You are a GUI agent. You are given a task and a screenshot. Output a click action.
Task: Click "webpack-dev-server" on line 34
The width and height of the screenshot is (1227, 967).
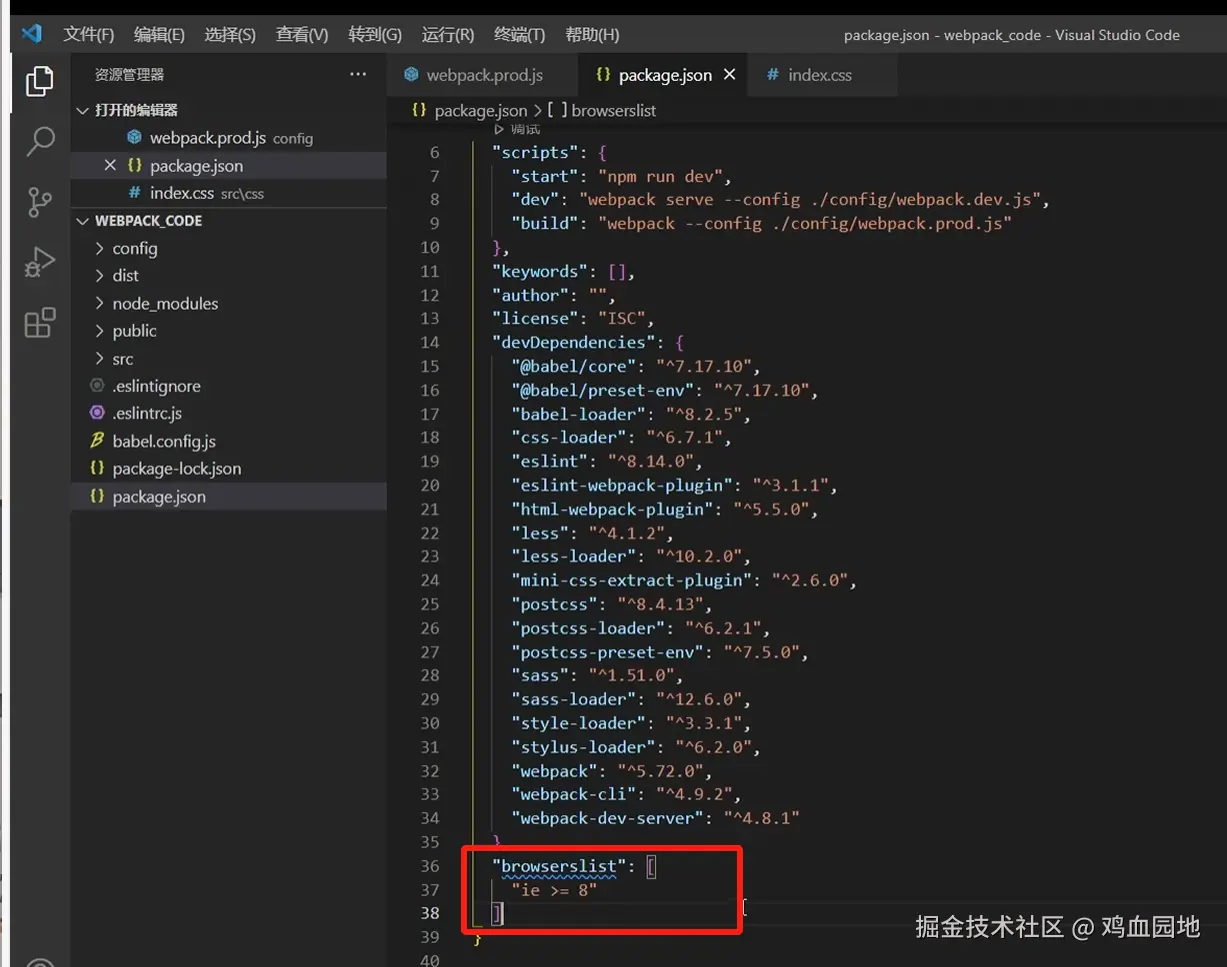coord(607,818)
